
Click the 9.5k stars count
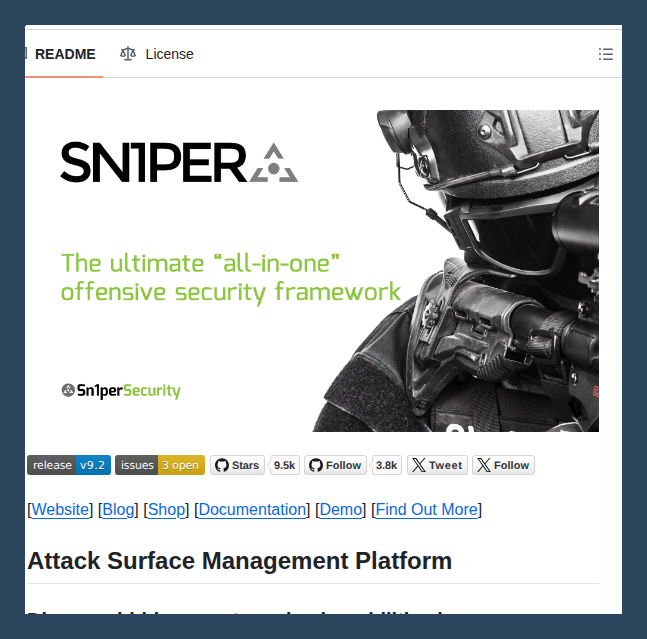(x=284, y=465)
